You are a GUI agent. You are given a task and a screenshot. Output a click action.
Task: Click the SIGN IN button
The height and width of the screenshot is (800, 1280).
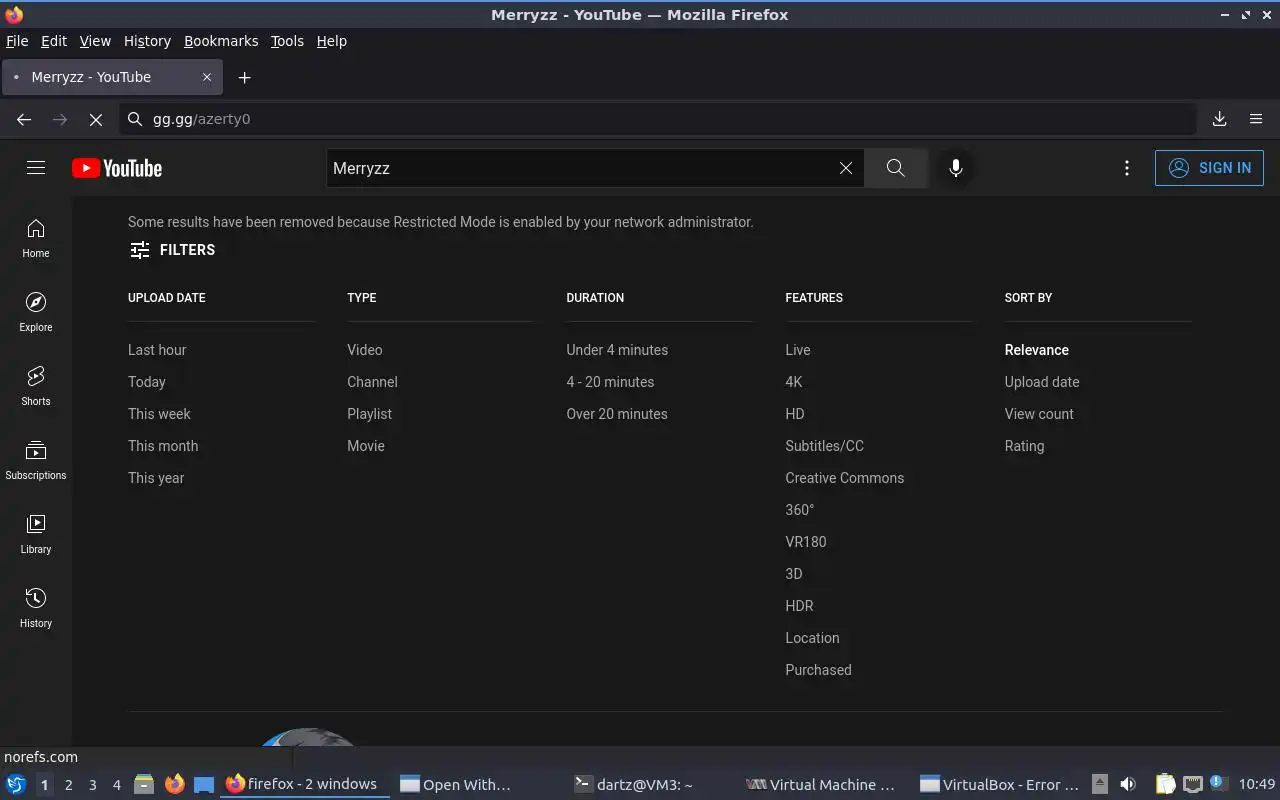click(x=1209, y=168)
